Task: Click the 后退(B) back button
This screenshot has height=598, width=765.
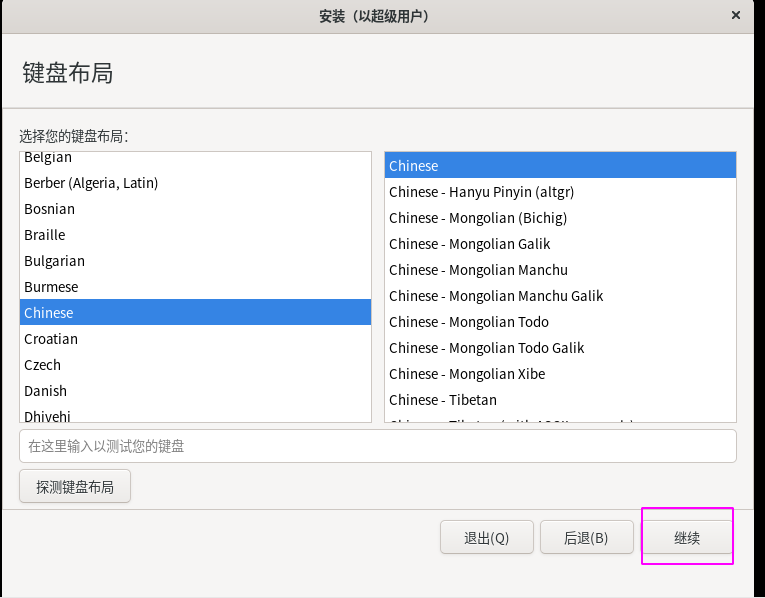Action: click(x=586, y=538)
